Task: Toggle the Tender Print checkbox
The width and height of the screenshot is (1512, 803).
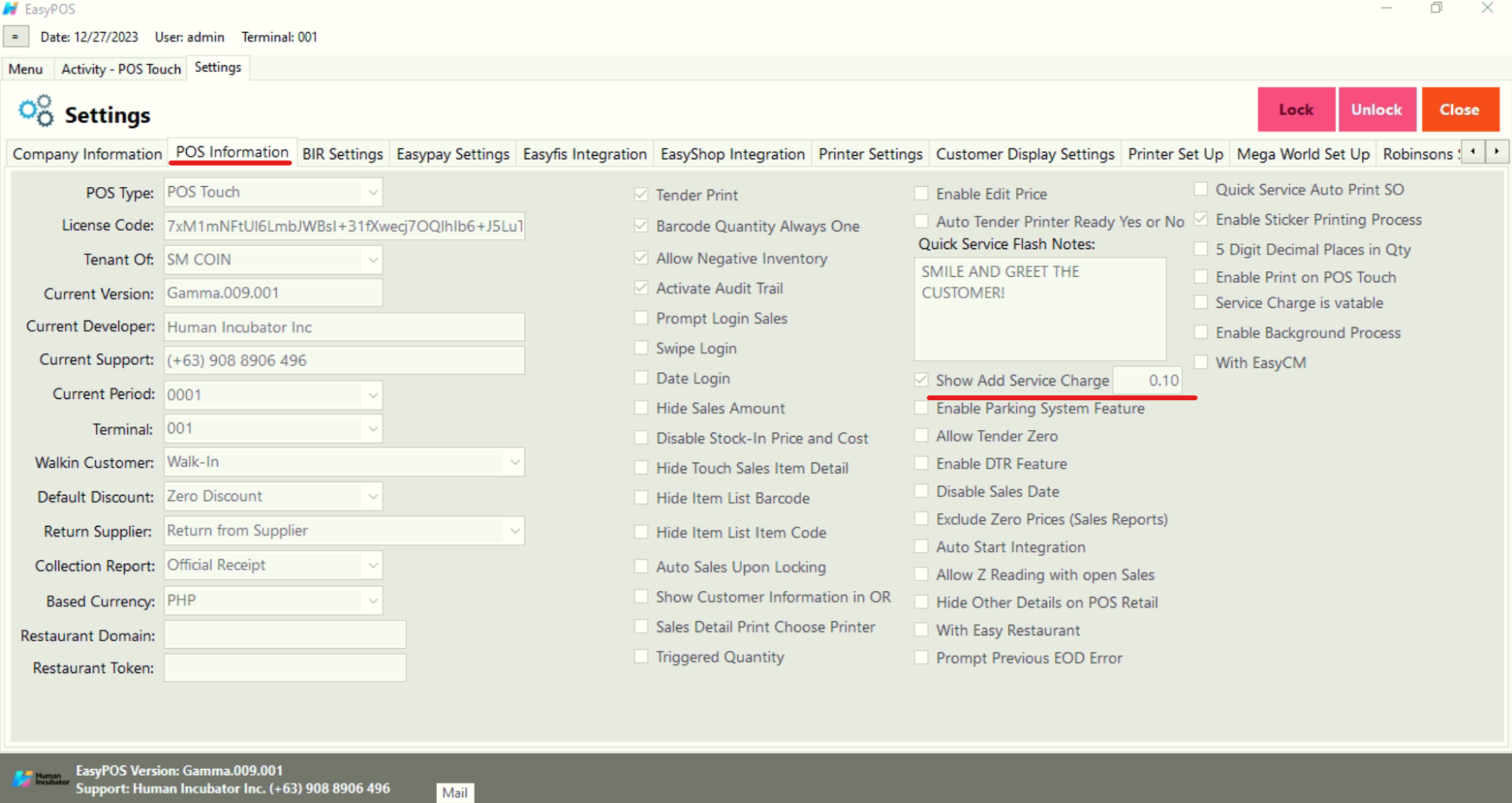Action: click(641, 195)
